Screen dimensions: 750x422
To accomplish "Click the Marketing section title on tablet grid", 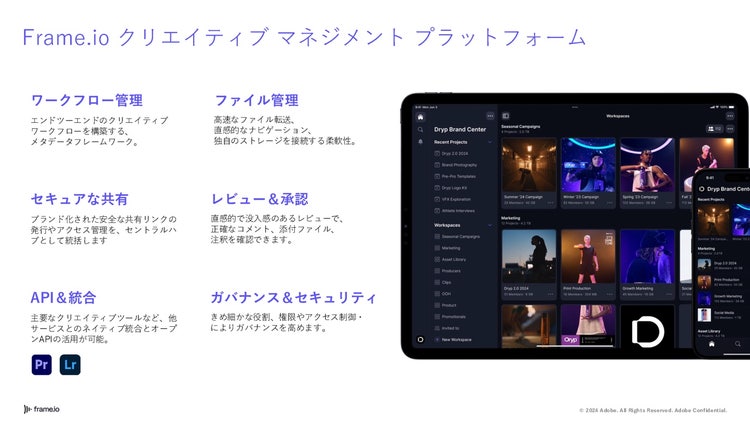I will coord(510,218).
